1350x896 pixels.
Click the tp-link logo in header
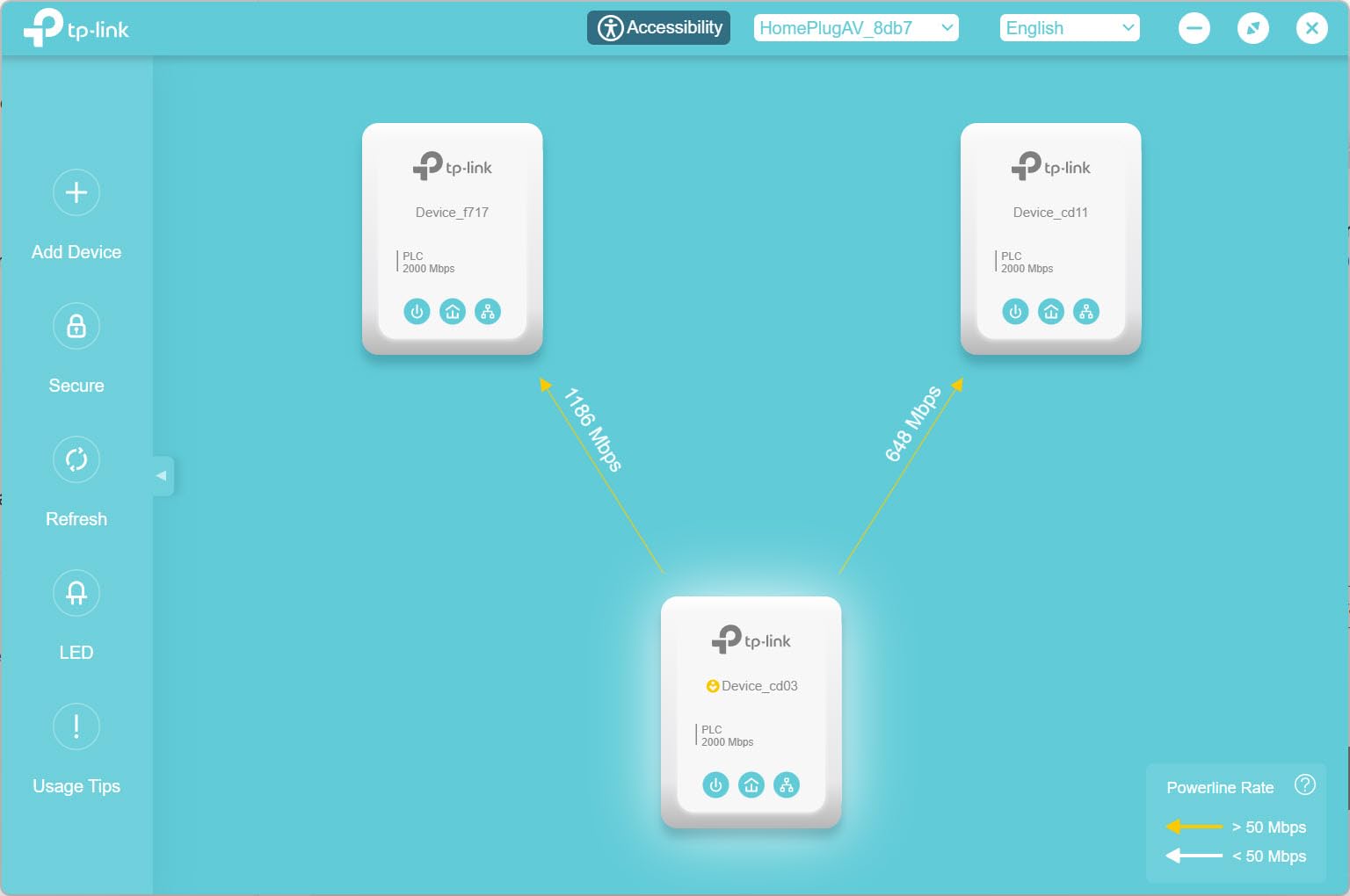pos(76,28)
